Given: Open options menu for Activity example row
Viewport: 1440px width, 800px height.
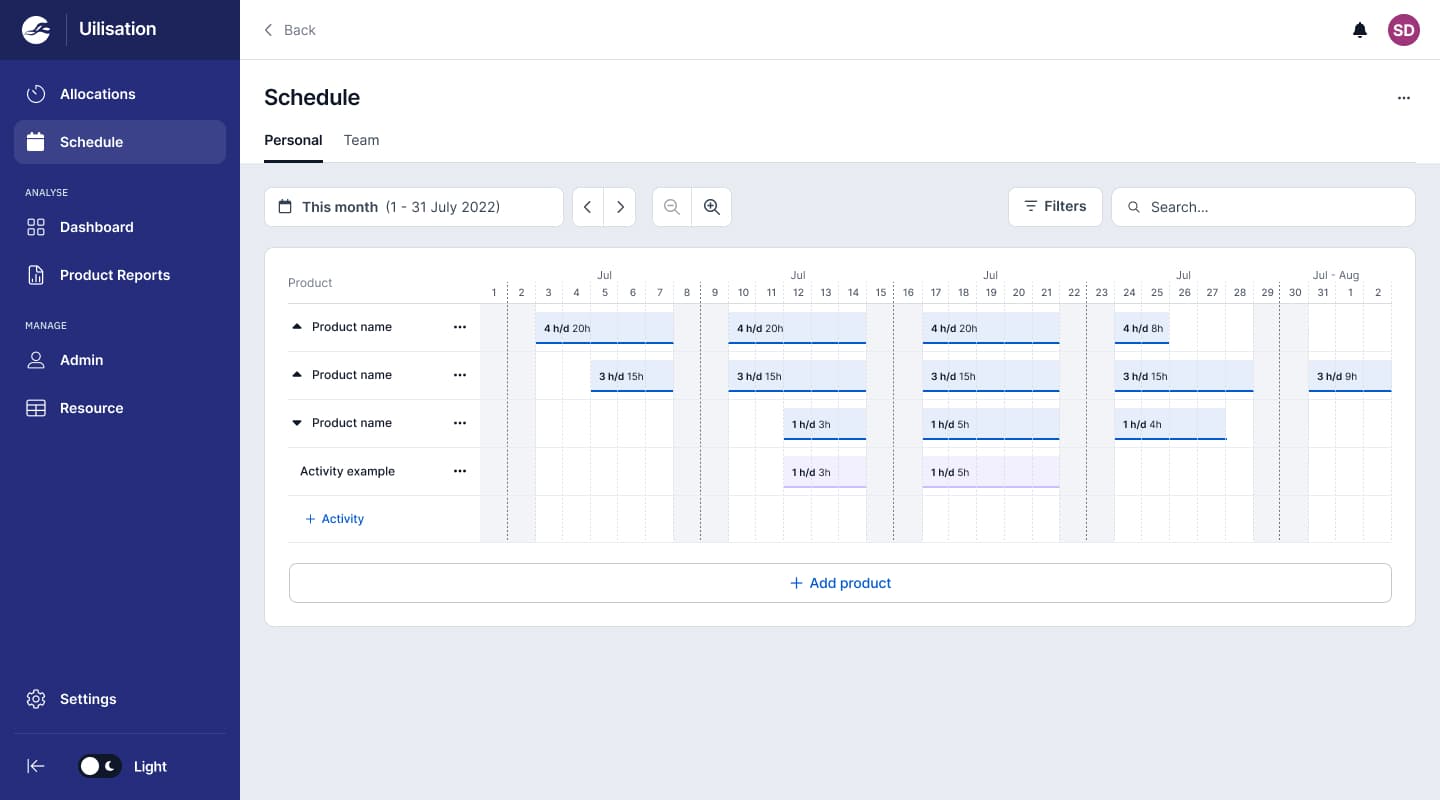Looking at the screenshot, I should click(x=460, y=471).
